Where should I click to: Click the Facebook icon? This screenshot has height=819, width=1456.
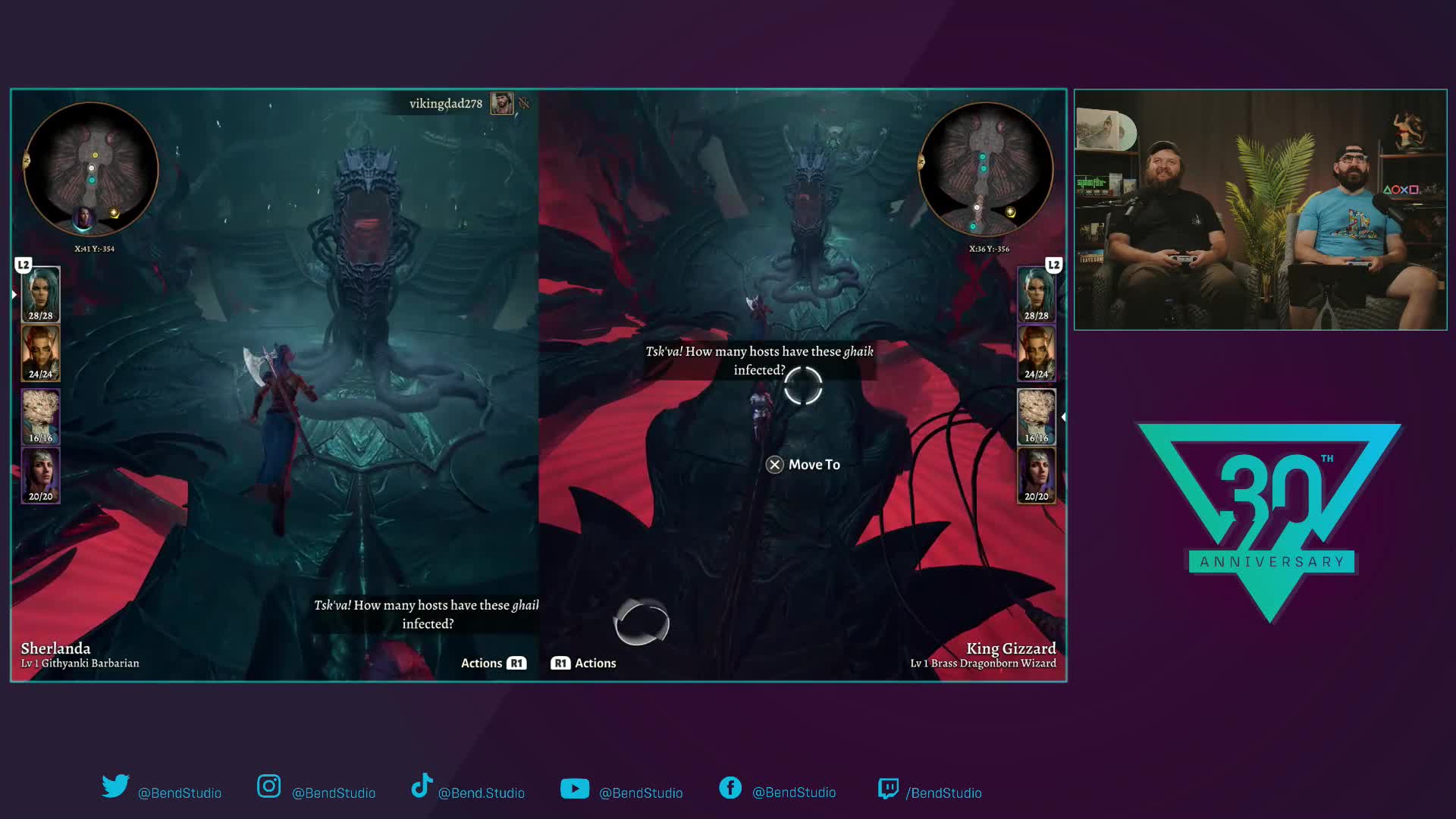tap(730, 788)
